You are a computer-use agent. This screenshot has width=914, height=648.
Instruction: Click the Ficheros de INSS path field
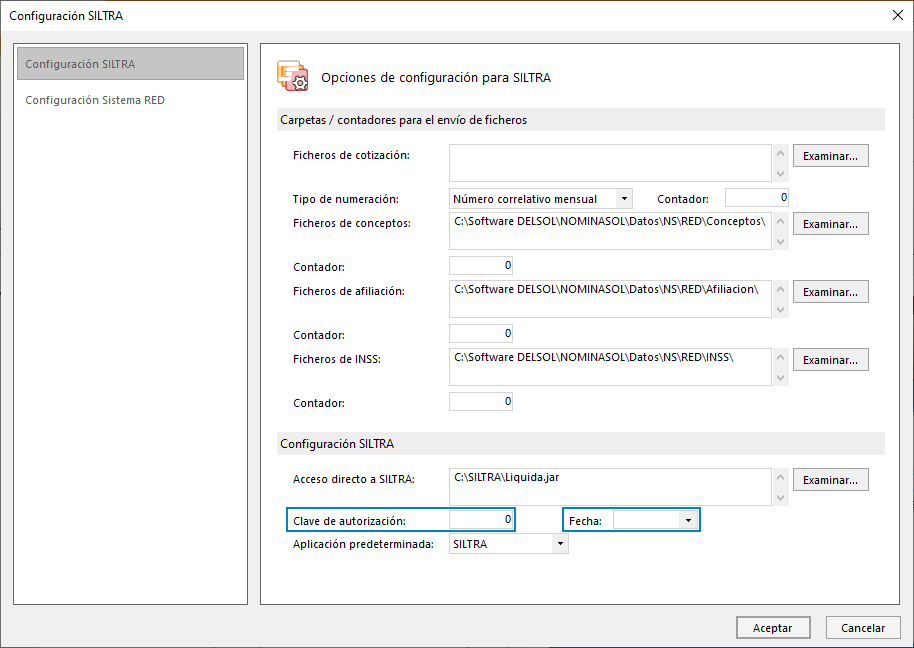pos(610,367)
